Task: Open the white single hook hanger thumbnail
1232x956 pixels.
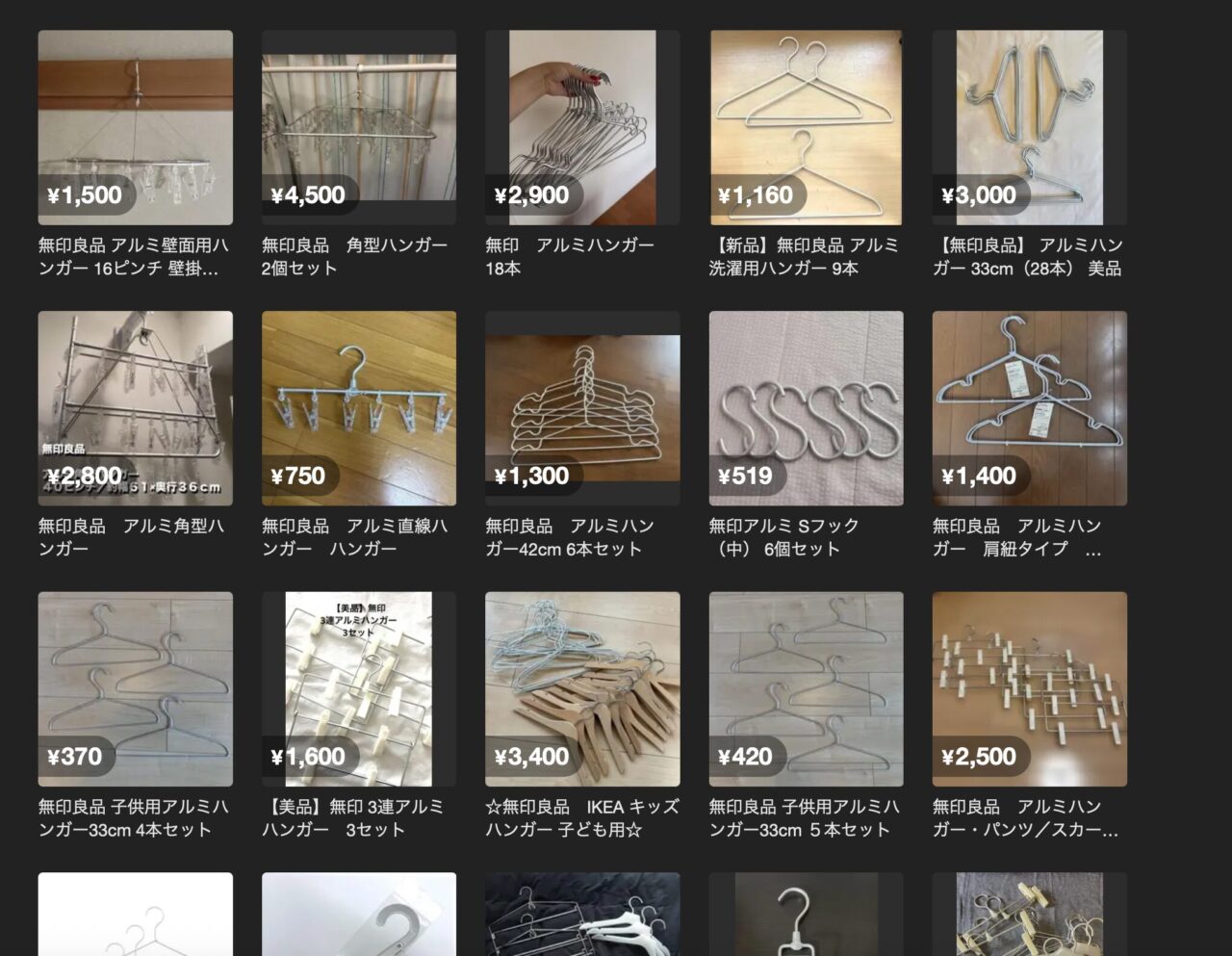Action: pos(806,915)
